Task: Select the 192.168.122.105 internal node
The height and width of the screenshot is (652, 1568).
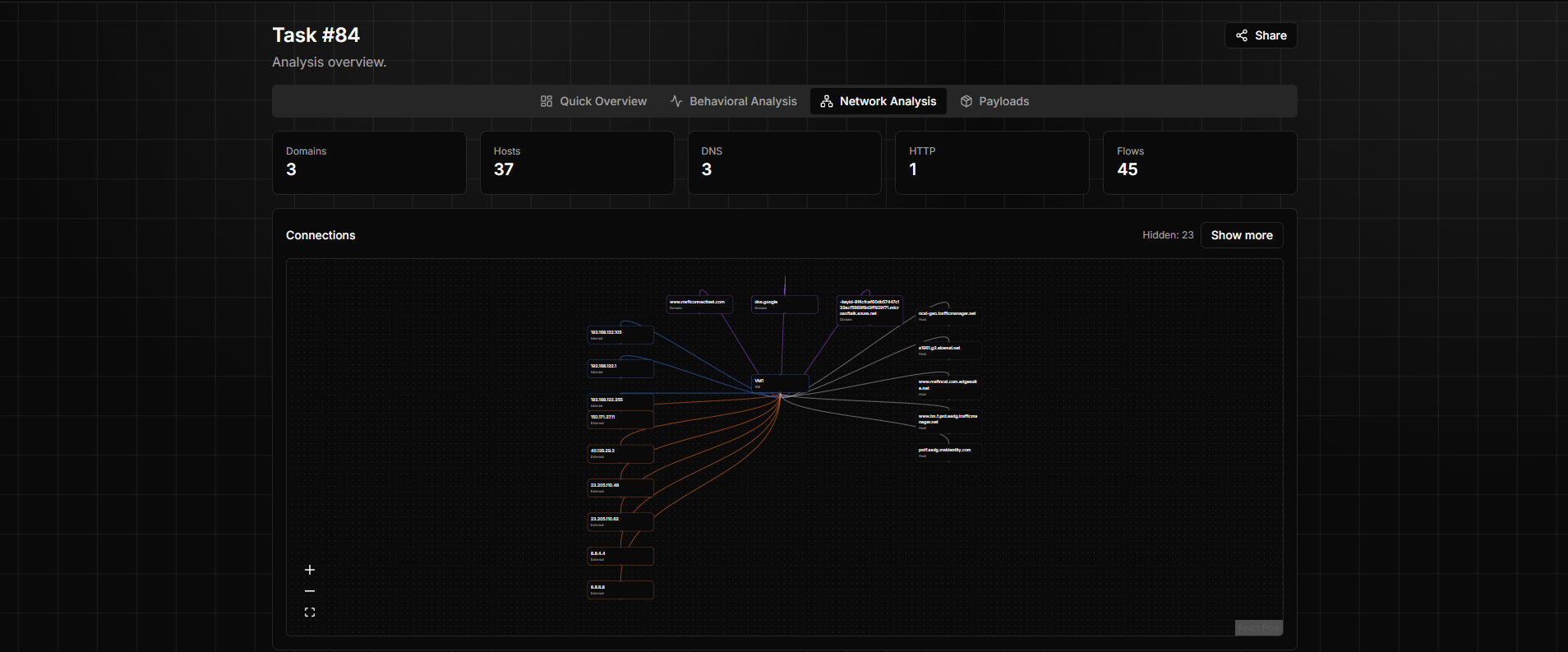Action: pyautogui.click(x=620, y=335)
